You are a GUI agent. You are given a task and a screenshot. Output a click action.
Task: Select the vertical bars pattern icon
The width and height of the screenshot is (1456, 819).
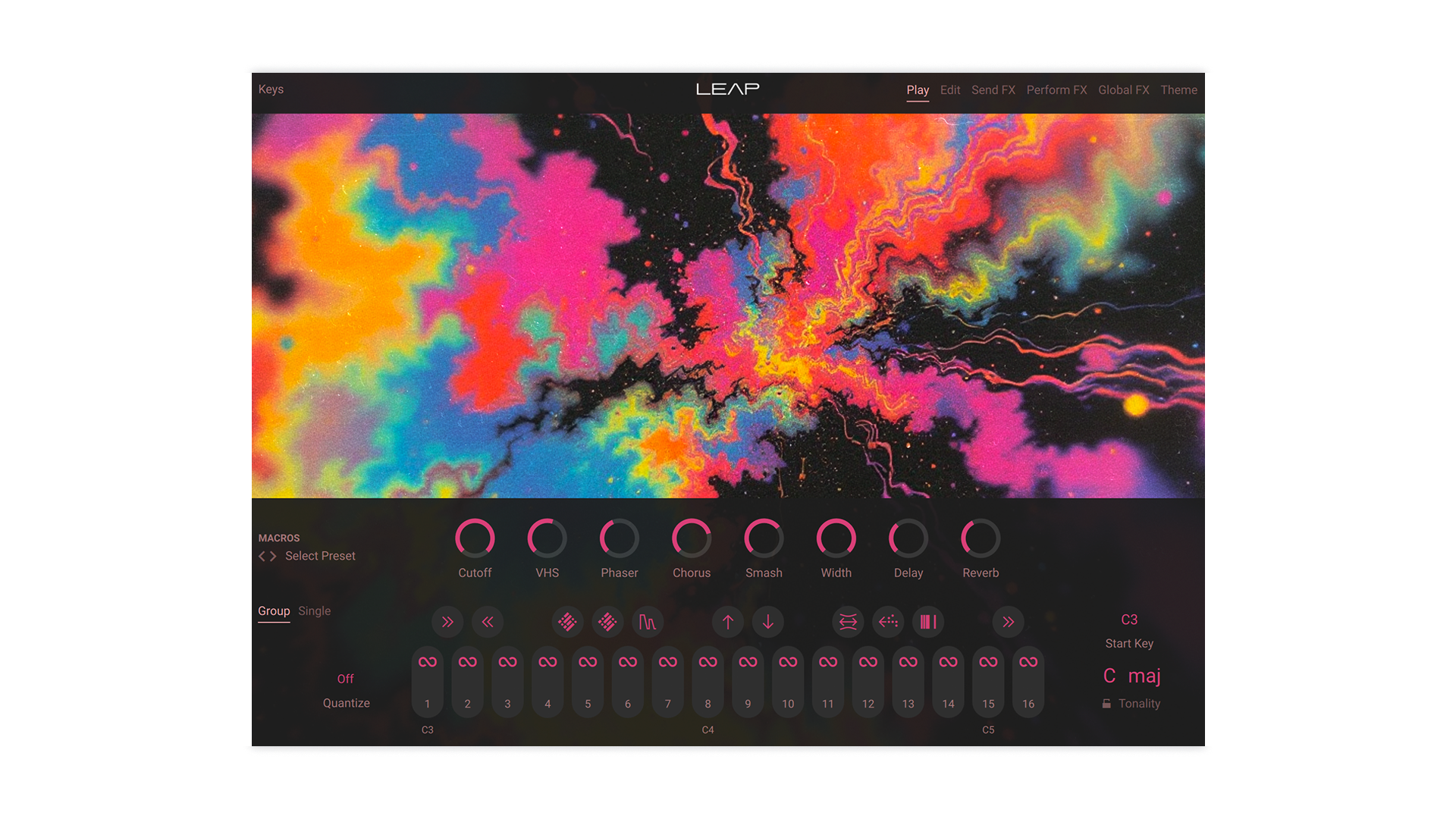pyautogui.click(x=927, y=622)
